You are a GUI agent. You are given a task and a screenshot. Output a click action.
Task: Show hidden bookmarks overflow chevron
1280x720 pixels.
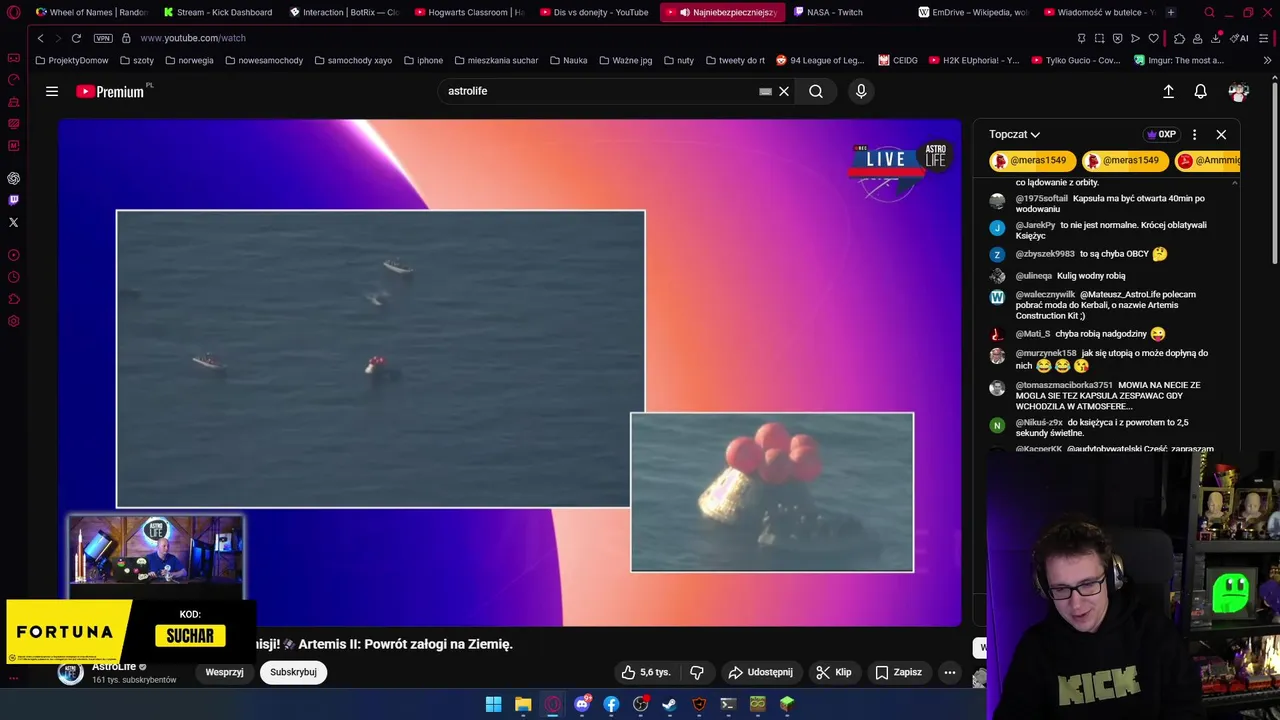point(1268,60)
